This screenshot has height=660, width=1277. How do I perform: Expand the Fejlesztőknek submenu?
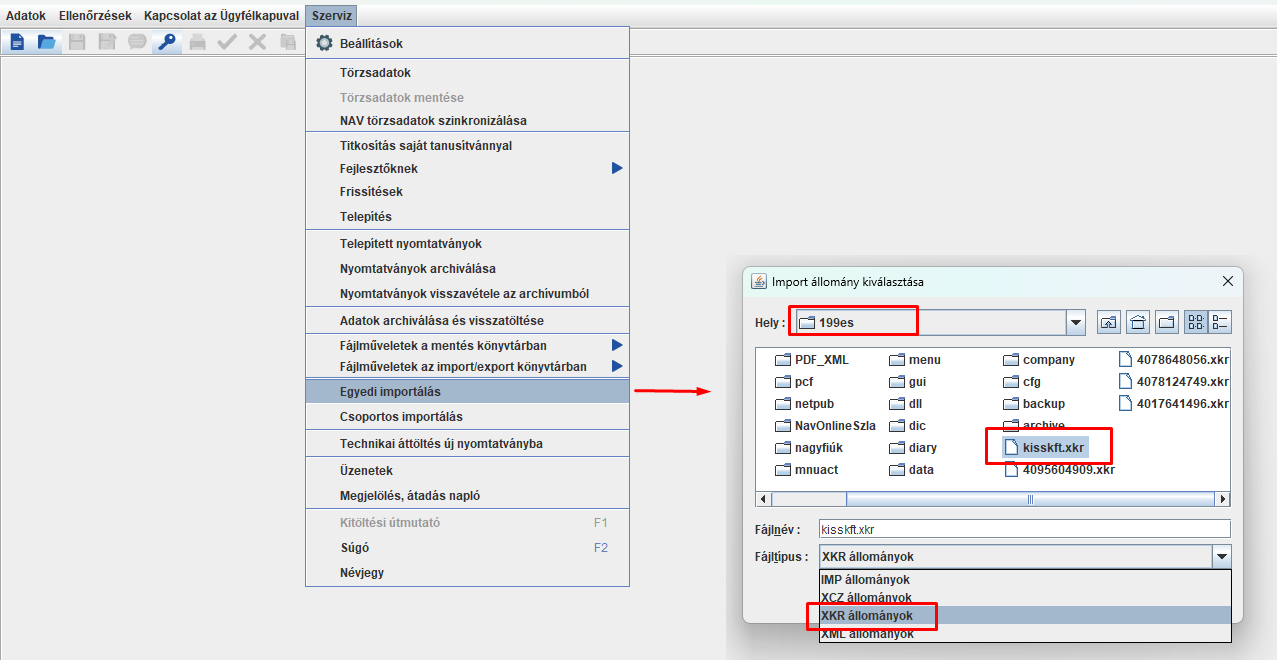click(467, 169)
